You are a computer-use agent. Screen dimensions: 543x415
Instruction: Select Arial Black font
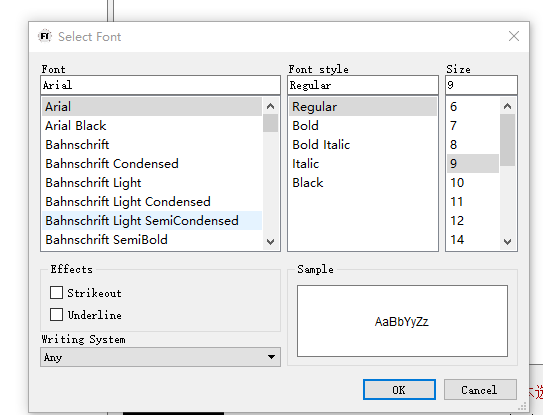(152, 126)
